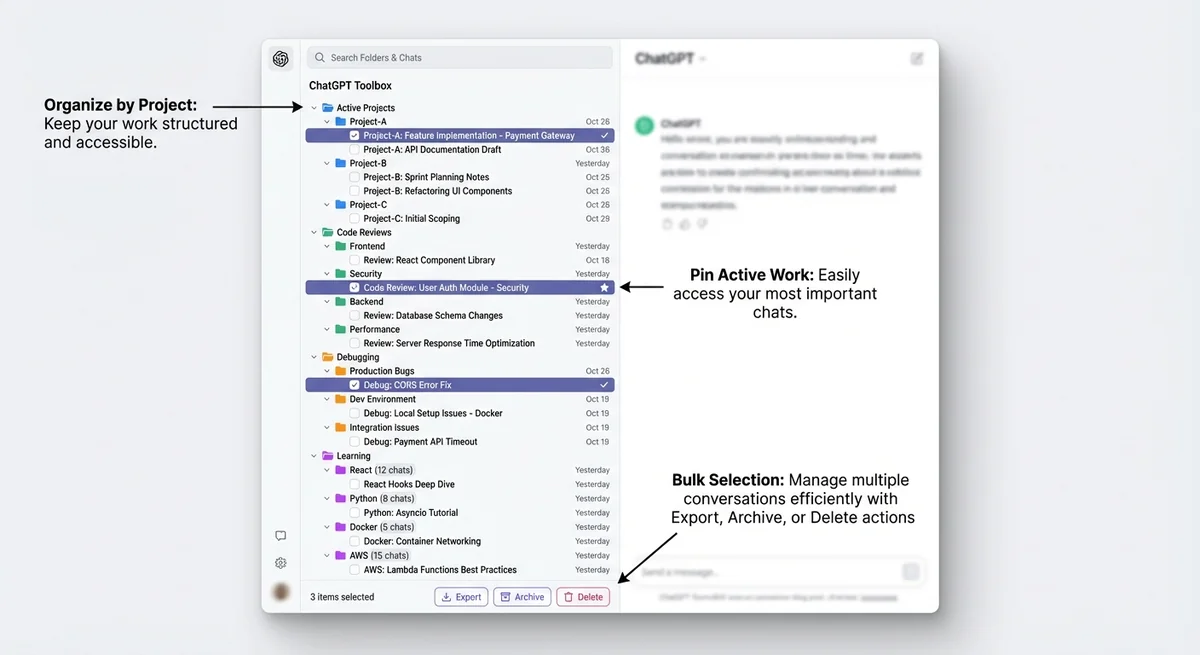Click the purple Docker folder icon
Image resolution: width=1200 pixels, height=655 pixels.
coord(338,527)
